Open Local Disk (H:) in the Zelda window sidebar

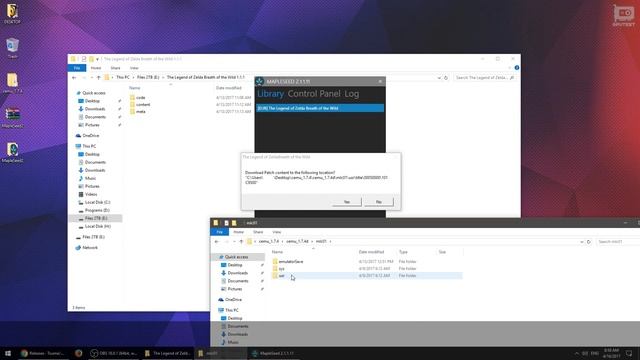[98, 226]
